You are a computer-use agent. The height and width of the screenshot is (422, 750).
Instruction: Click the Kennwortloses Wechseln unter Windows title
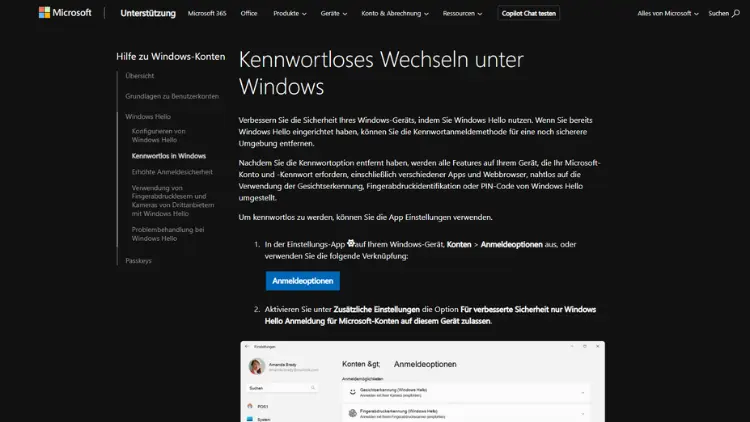381,73
